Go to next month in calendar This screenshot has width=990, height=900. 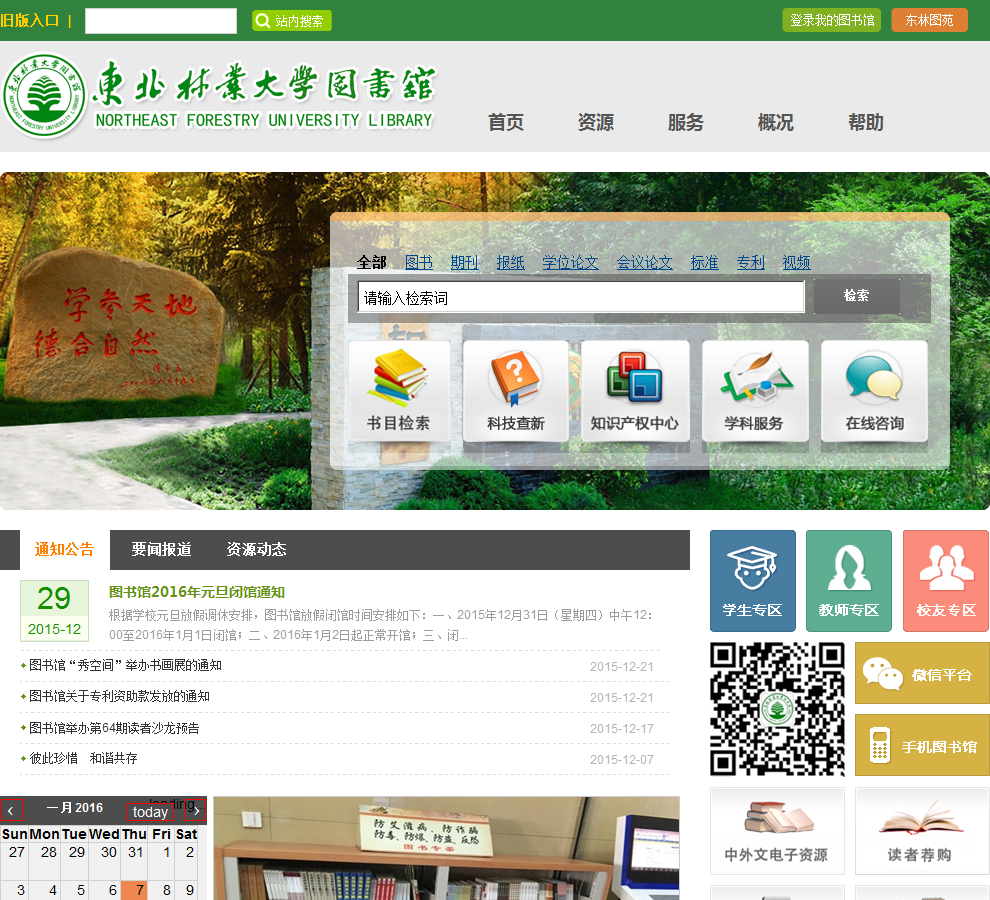196,810
